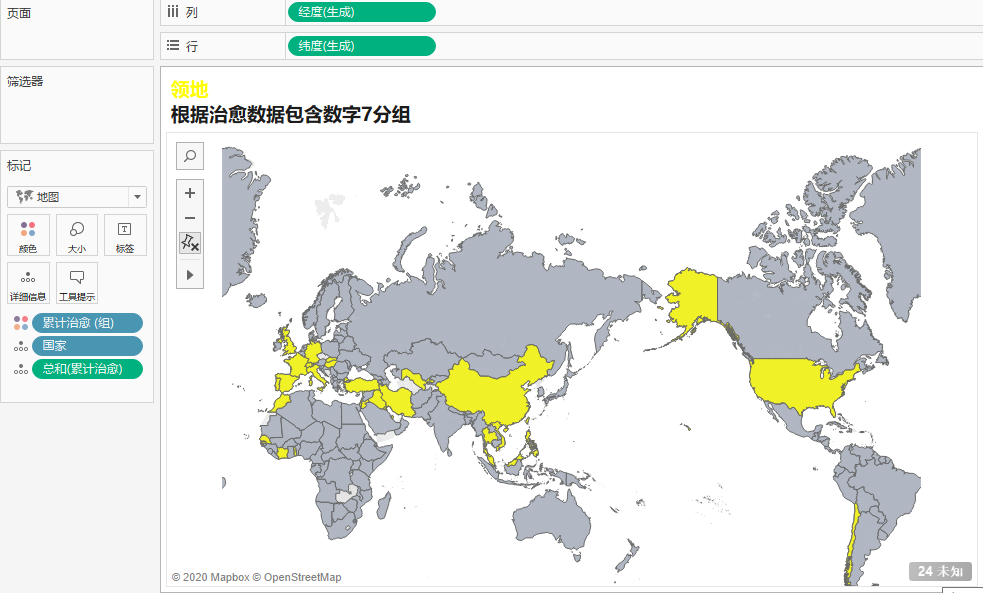Select 经度(生成) pill on columns shelf

[x=361, y=12]
